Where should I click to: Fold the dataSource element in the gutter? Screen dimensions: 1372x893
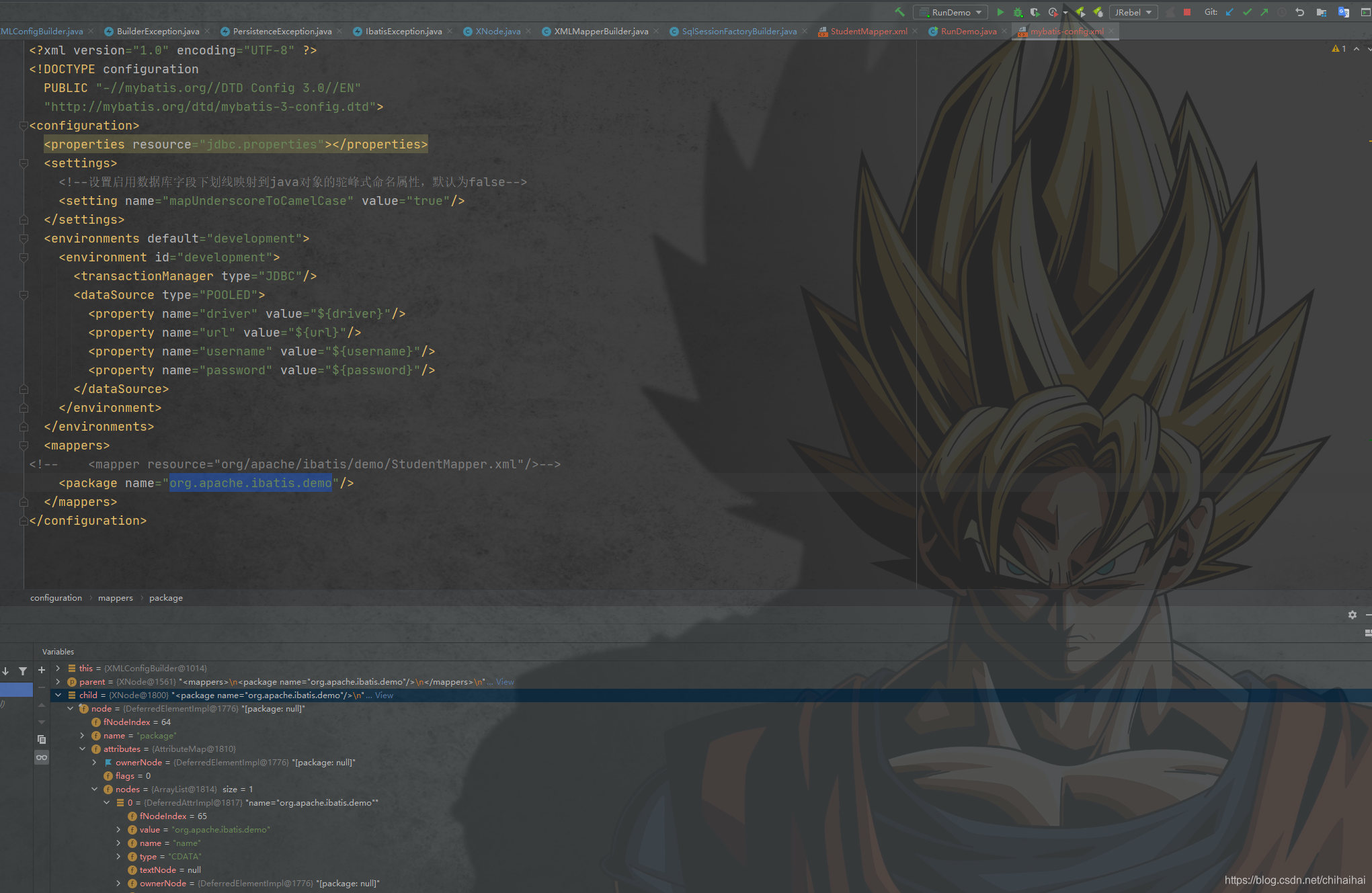coord(24,295)
